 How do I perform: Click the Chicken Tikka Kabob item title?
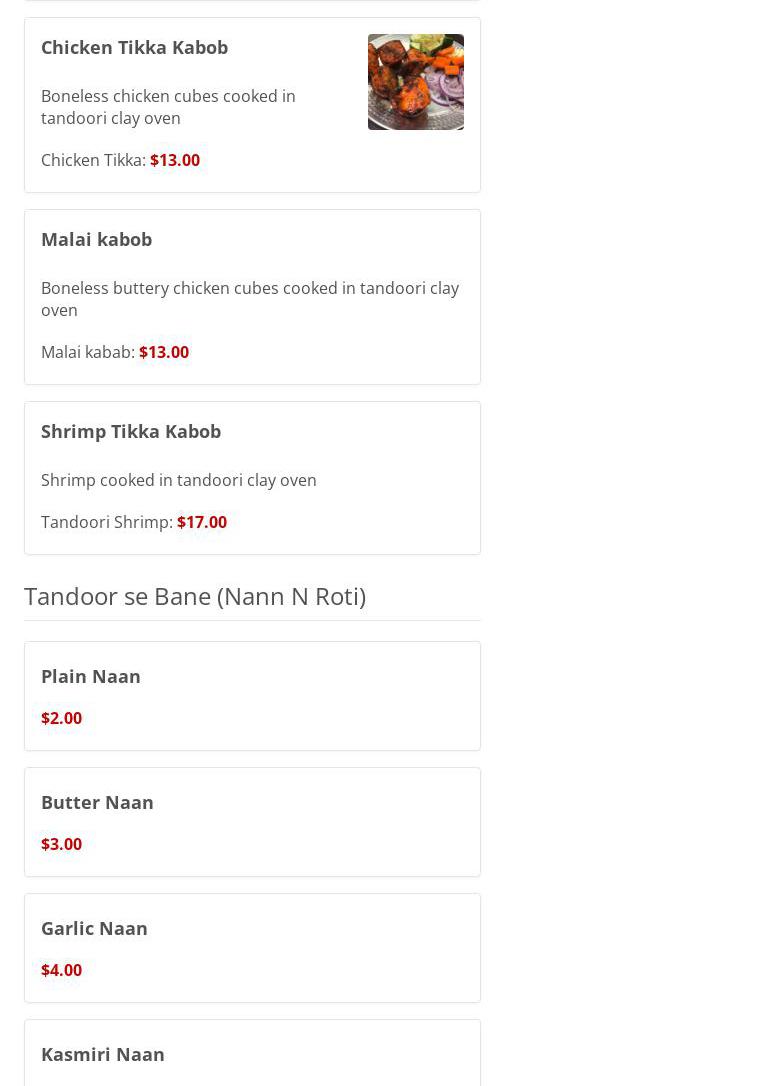134,47
